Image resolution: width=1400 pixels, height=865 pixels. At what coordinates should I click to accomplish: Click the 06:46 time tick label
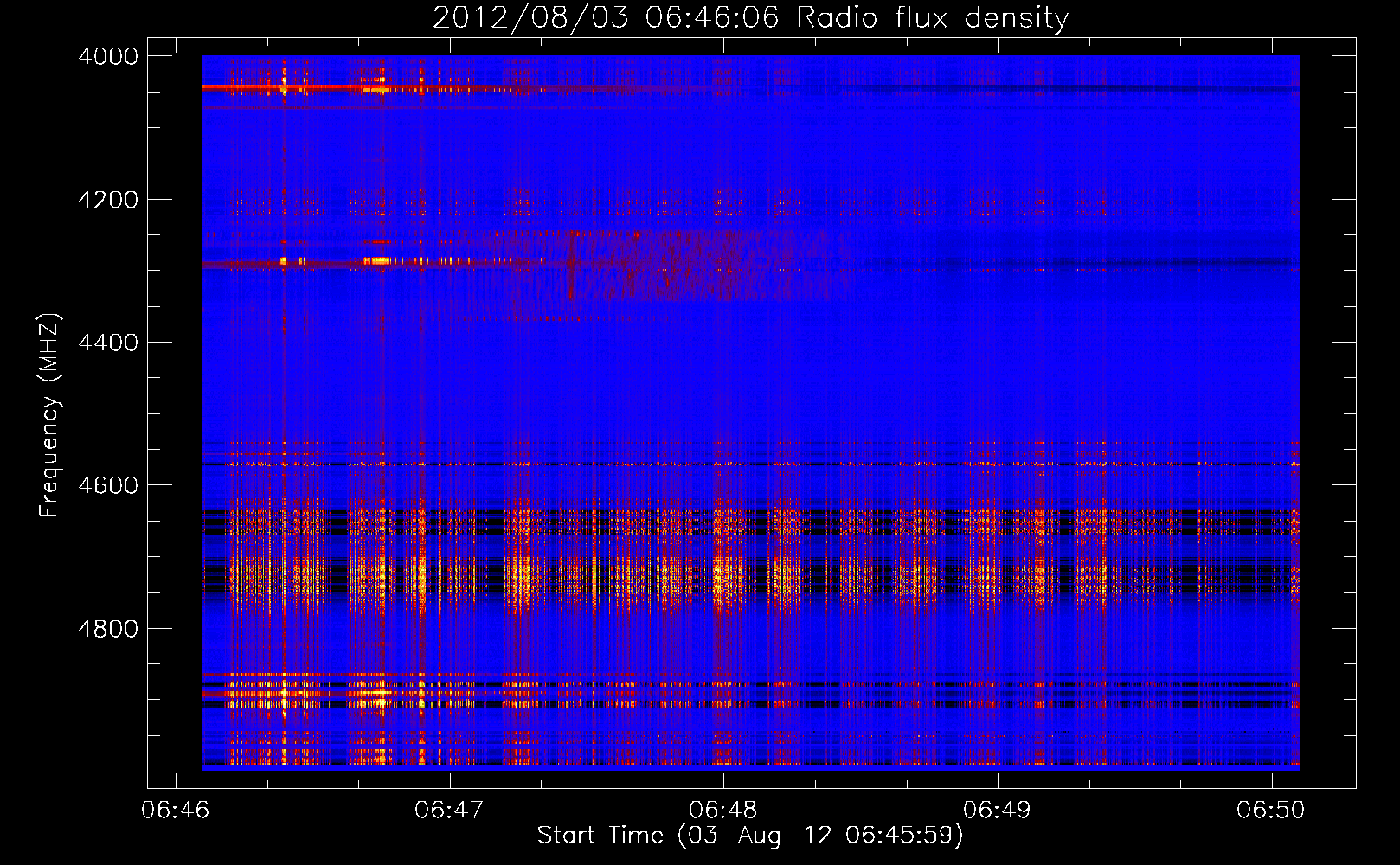[176, 810]
